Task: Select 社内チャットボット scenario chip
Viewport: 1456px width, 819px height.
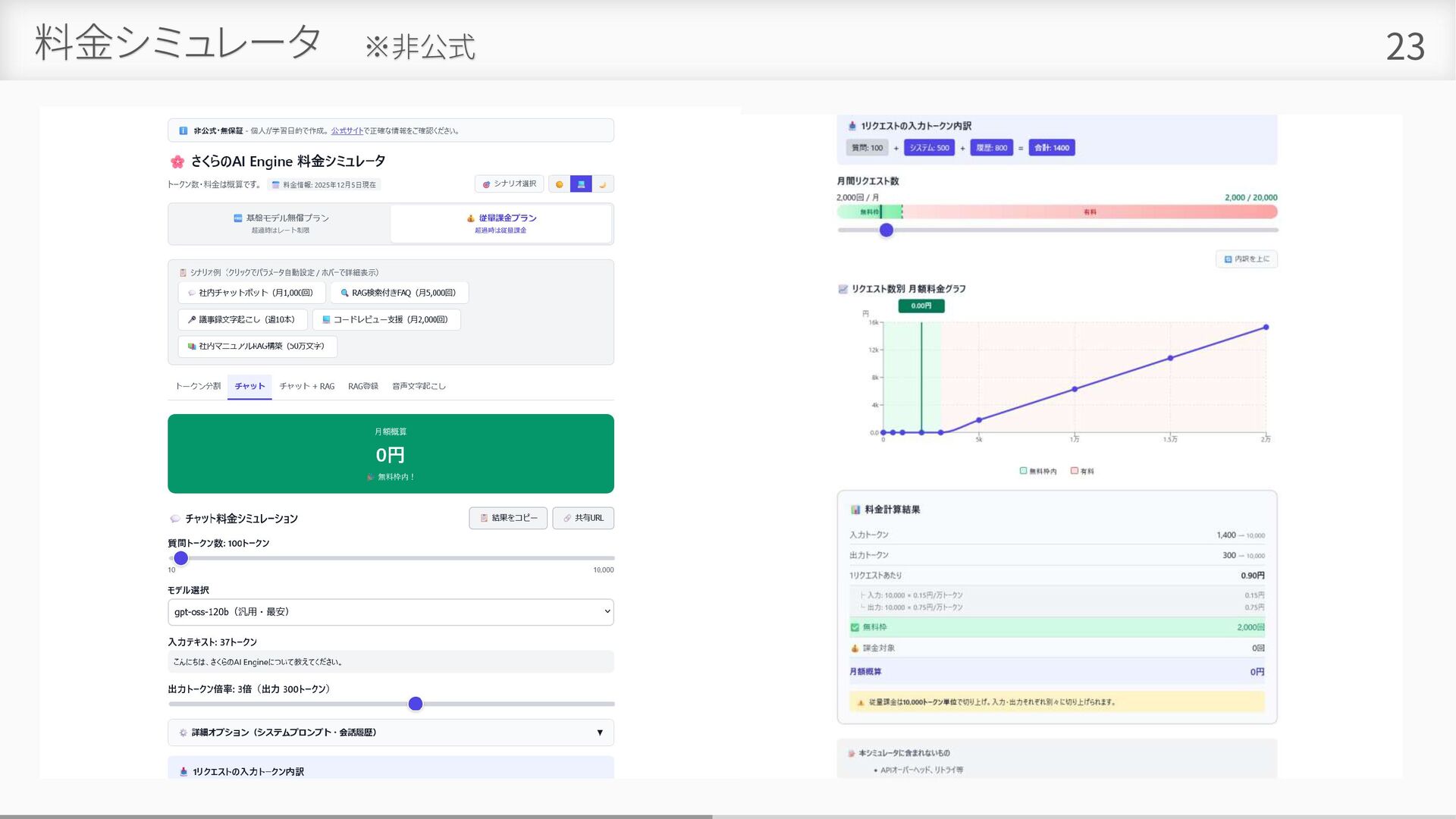Action: click(251, 293)
